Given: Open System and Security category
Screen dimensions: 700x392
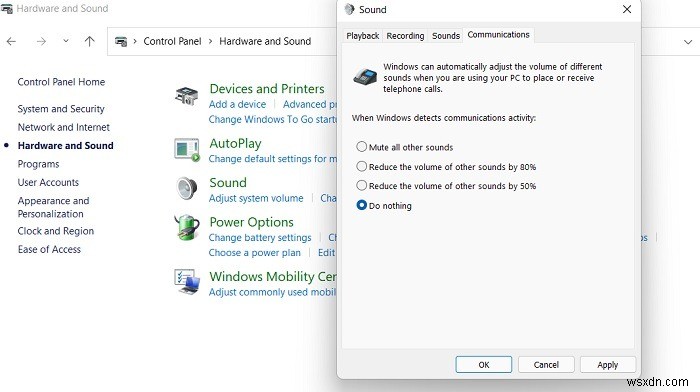Looking at the screenshot, I should (x=61, y=109).
